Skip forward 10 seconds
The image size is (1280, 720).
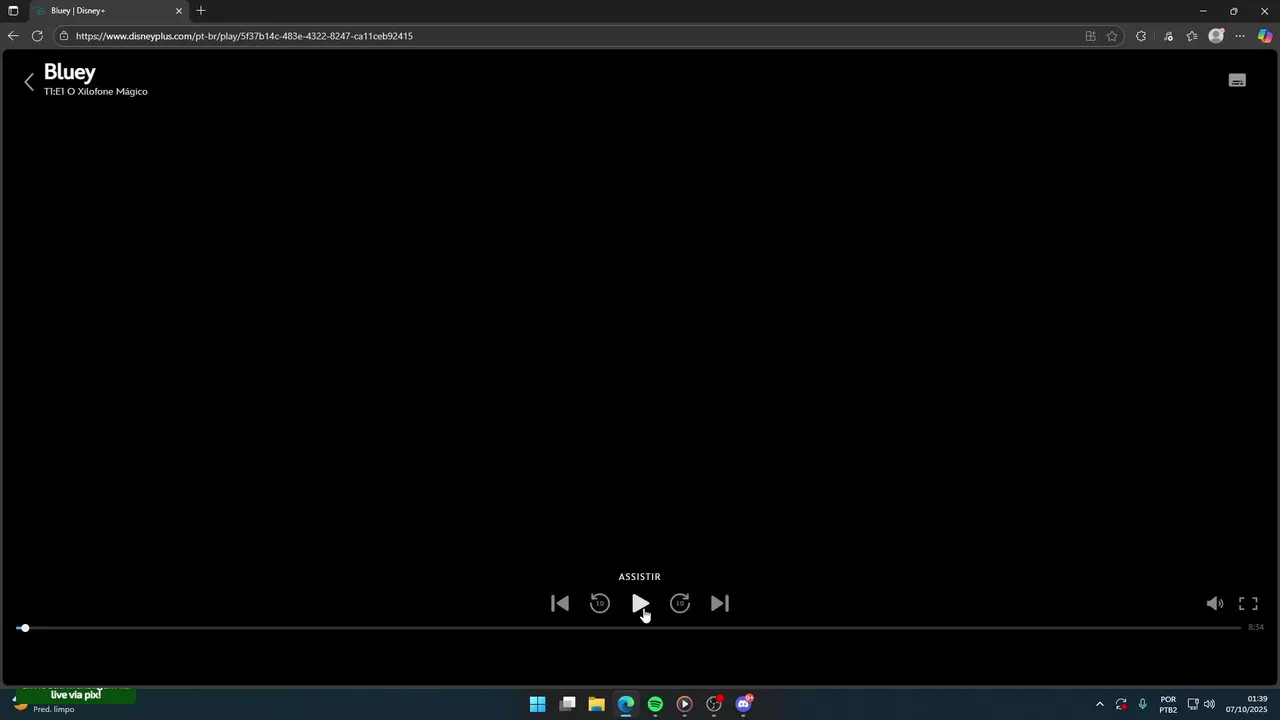[680, 603]
